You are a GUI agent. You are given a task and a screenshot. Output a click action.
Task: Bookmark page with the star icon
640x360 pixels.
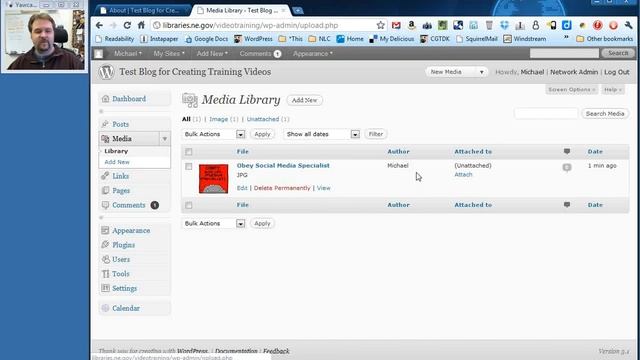click(x=380, y=25)
